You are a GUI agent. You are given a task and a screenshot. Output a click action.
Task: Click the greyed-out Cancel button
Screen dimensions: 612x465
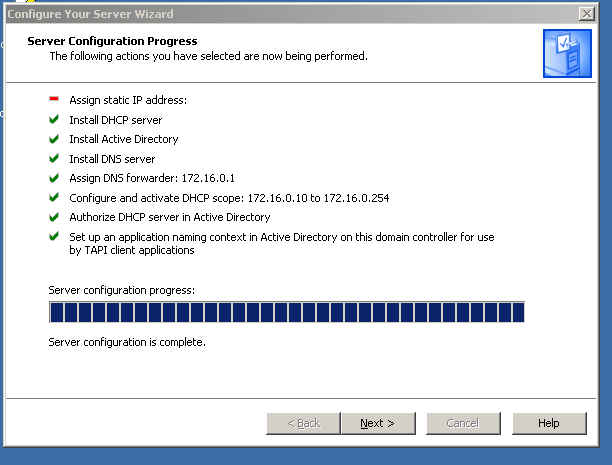(462, 423)
